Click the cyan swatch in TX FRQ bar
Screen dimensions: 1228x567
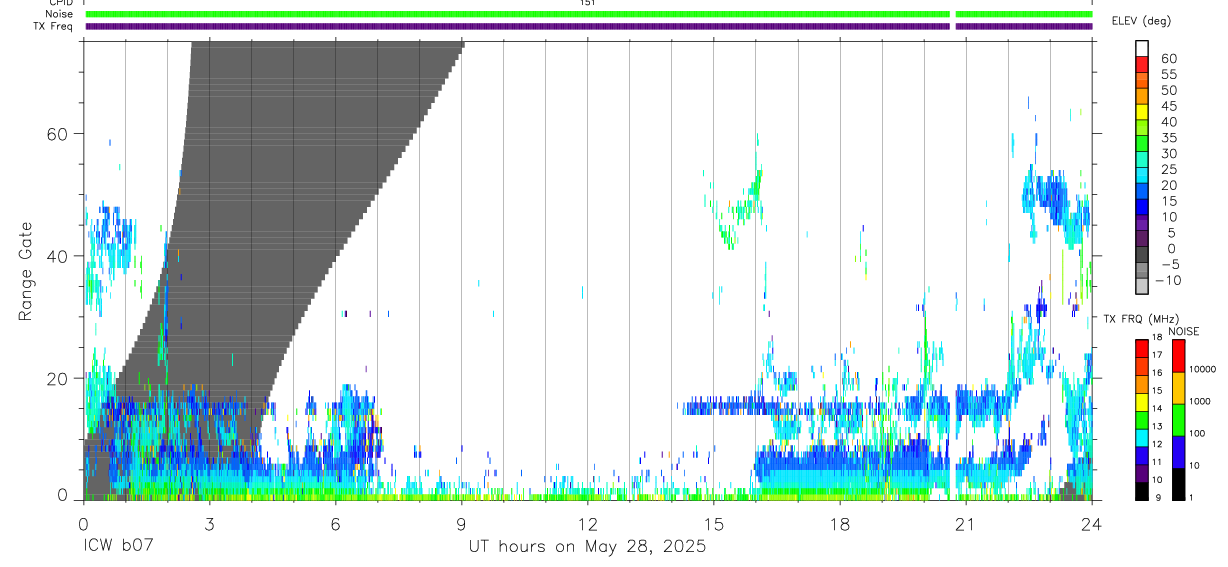pos(1142,436)
